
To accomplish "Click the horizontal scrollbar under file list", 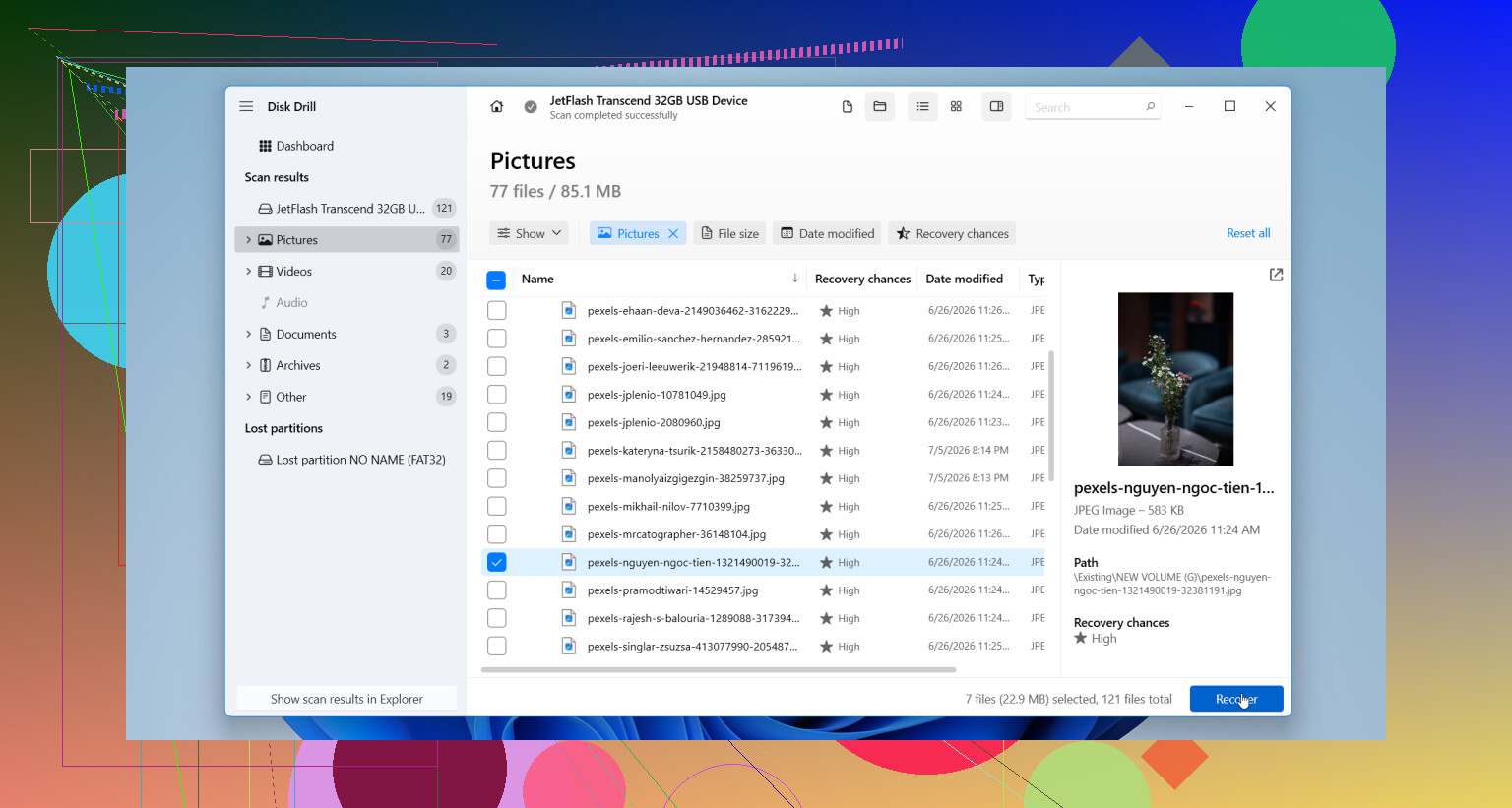I will click(719, 669).
